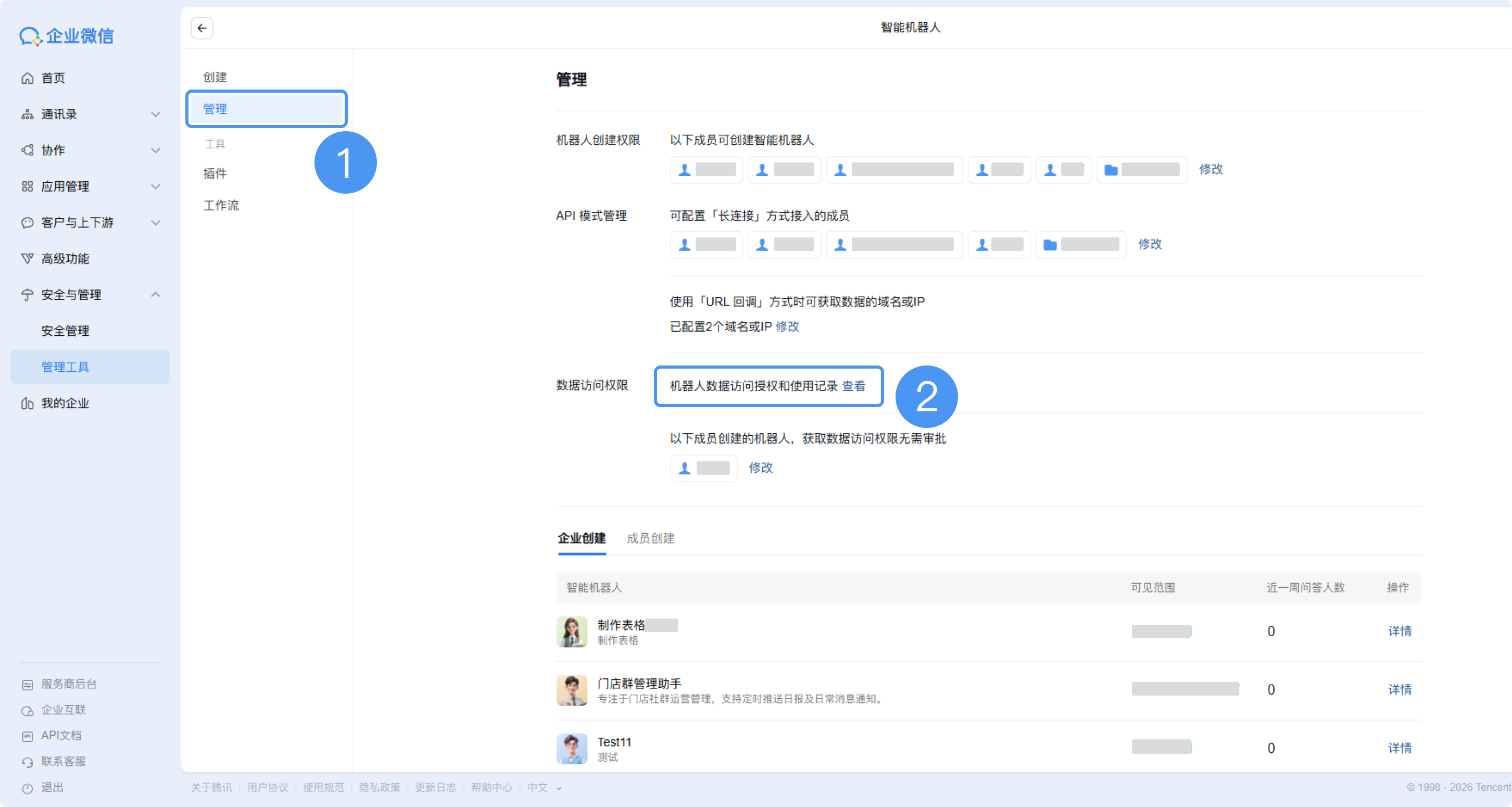Go to 安全管理 submenu item
The width and height of the screenshot is (1512, 807).
pos(65,331)
